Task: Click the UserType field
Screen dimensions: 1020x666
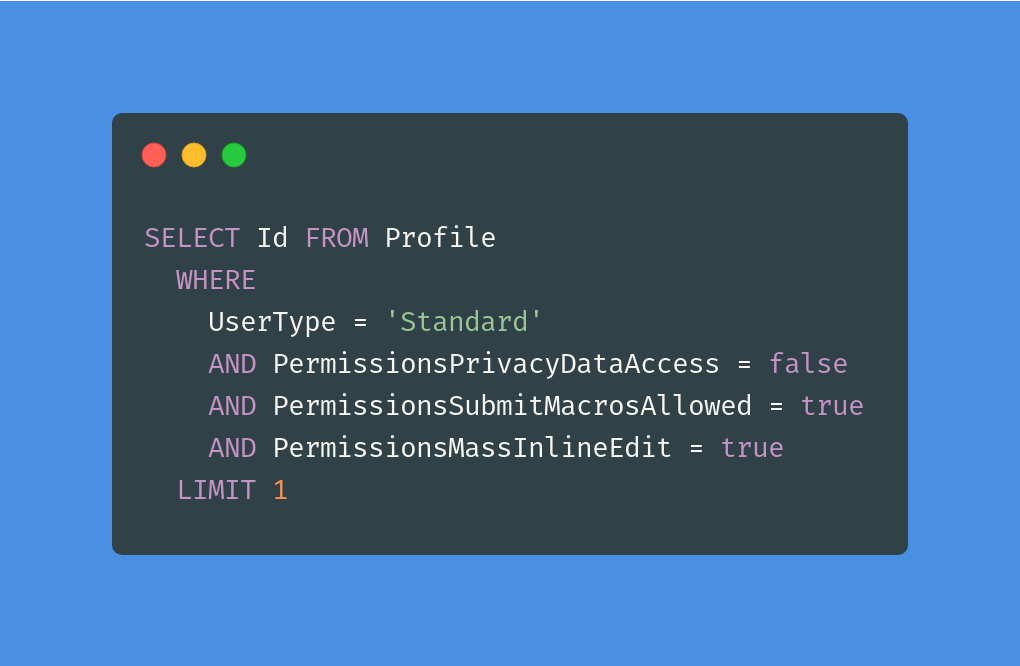Action: [x=272, y=322]
